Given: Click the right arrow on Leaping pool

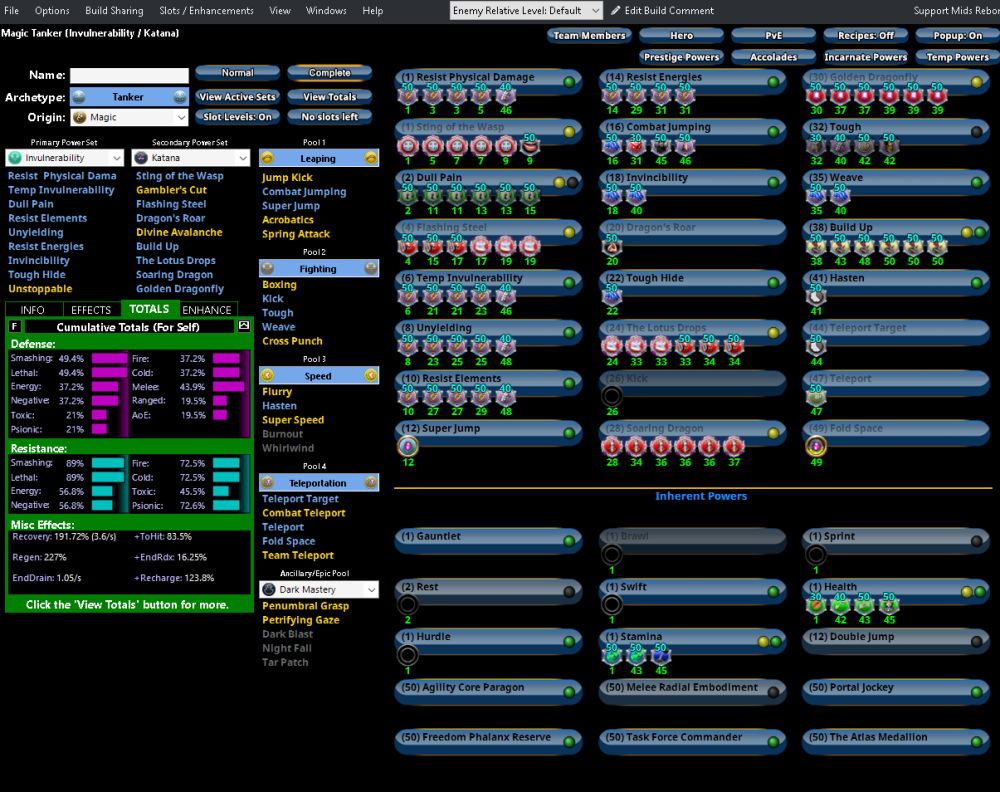Looking at the screenshot, I should click(x=371, y=158).
